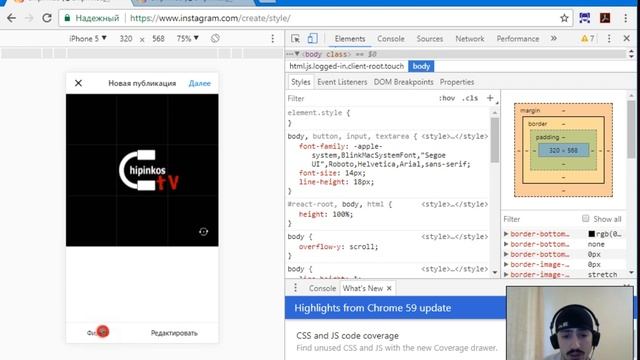
Task: Tap the image rotate icon on the photo
Action: 203,232
